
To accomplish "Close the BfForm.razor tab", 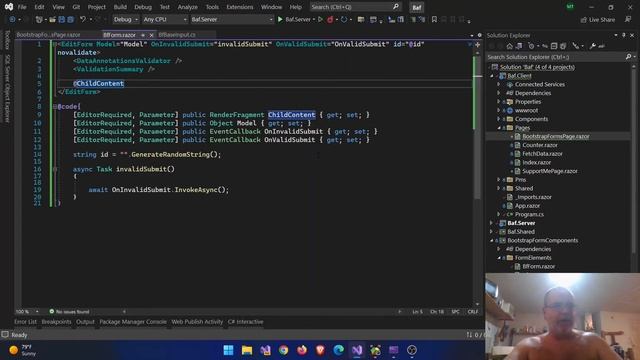I will tap(151, 35).
